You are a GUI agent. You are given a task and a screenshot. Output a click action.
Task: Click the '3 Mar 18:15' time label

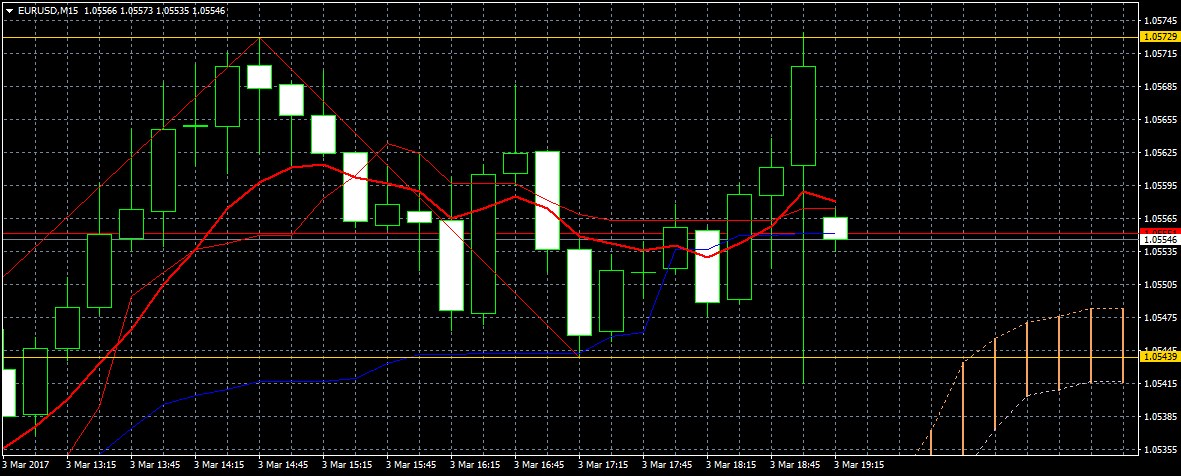(x=731, y=465)
